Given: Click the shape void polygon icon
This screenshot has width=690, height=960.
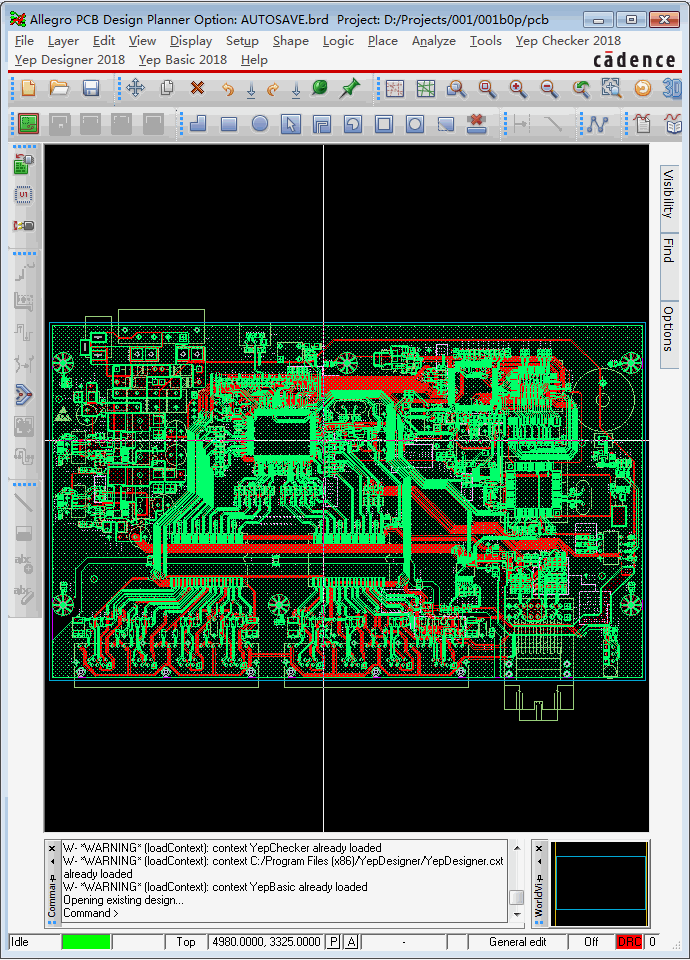Looking at the screenshot, I should (x=321, y=124).
